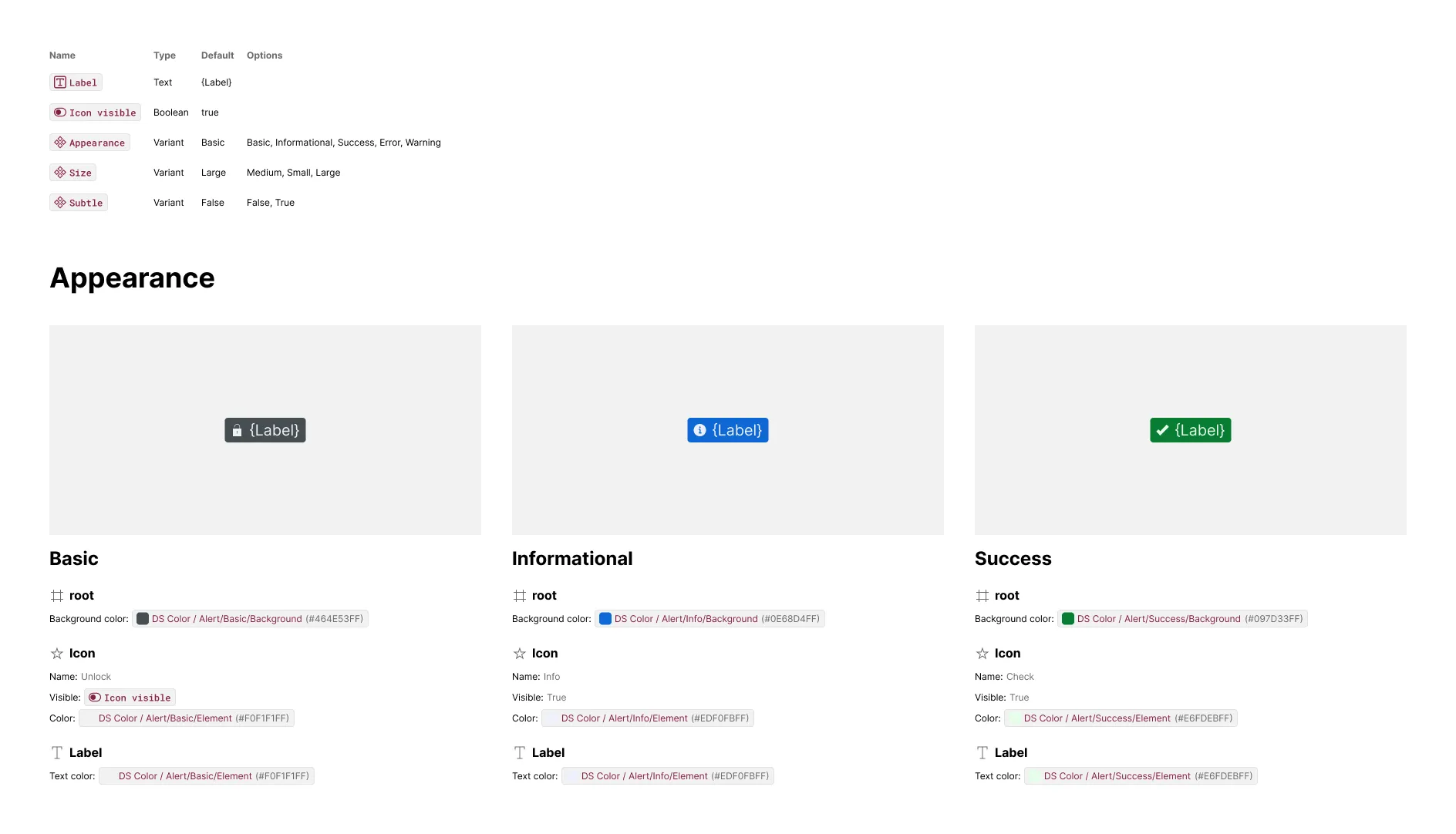The width and height of the screenshot is (1456, 834).
Task: Click the frame icon next to Informational root
Action: [520, 596]
